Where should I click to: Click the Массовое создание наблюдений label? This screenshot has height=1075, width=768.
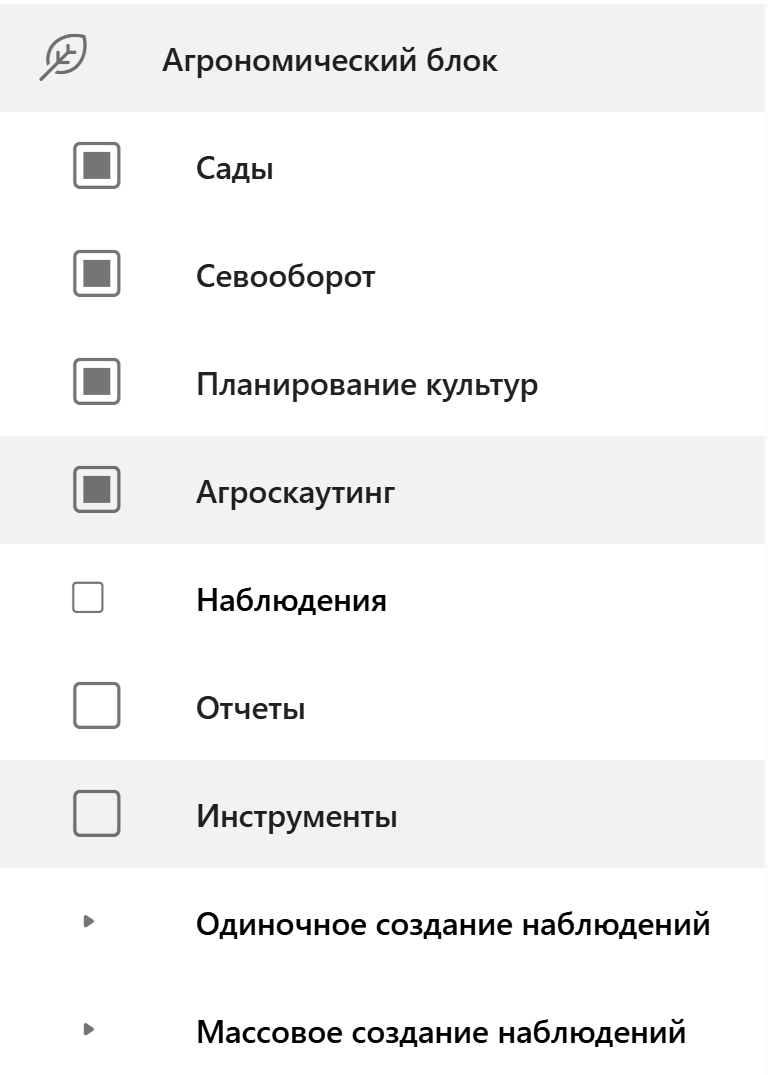(x=441, y=1032)
